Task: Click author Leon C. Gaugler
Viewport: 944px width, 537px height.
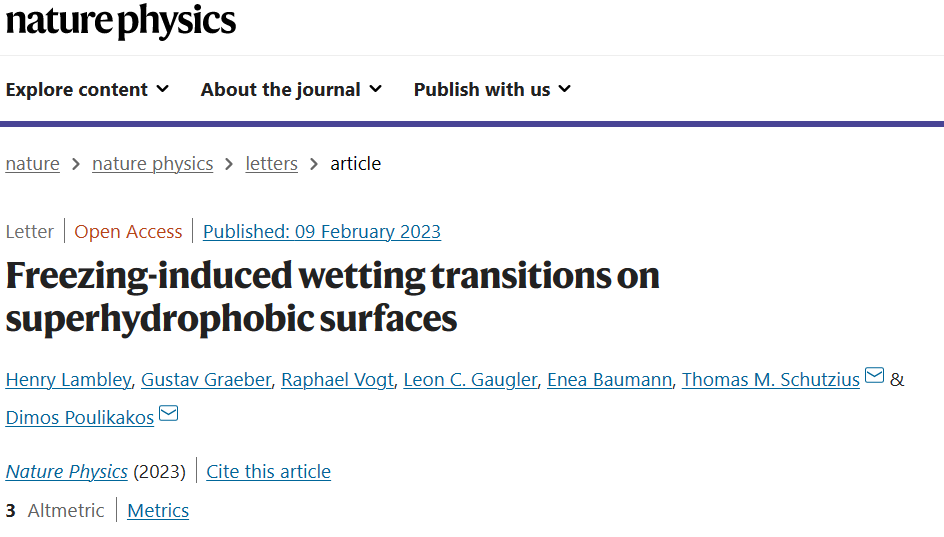Action: click(470, 380)
